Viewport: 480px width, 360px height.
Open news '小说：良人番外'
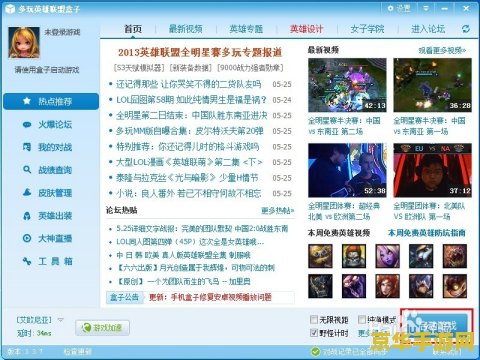[x=189, y=193]
